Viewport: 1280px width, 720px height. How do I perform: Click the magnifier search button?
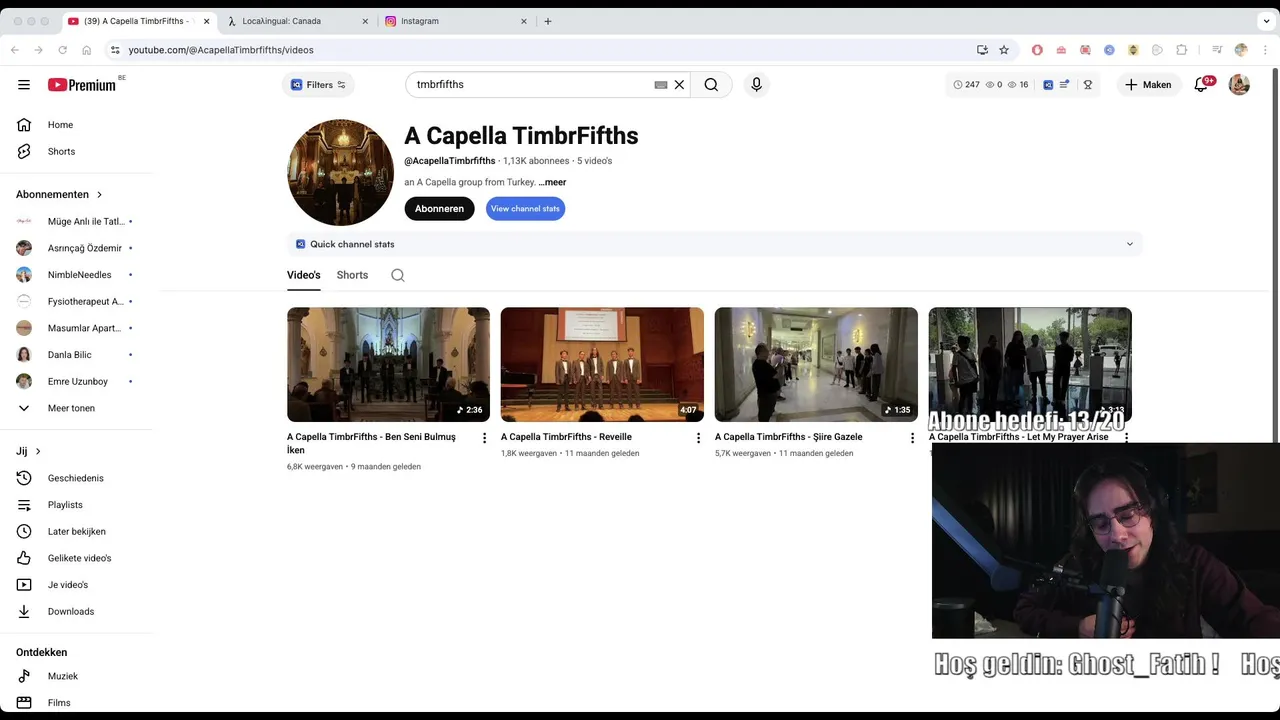(711, 85)
